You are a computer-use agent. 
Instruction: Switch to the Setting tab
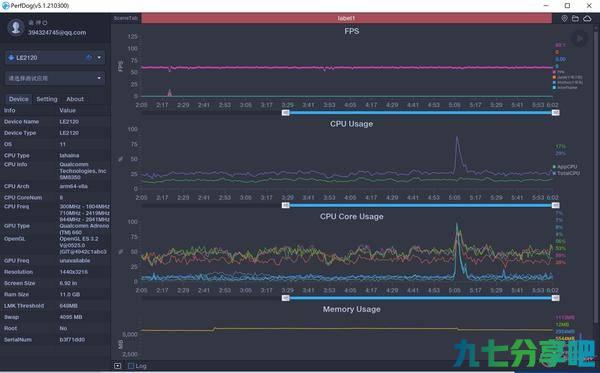47,99
